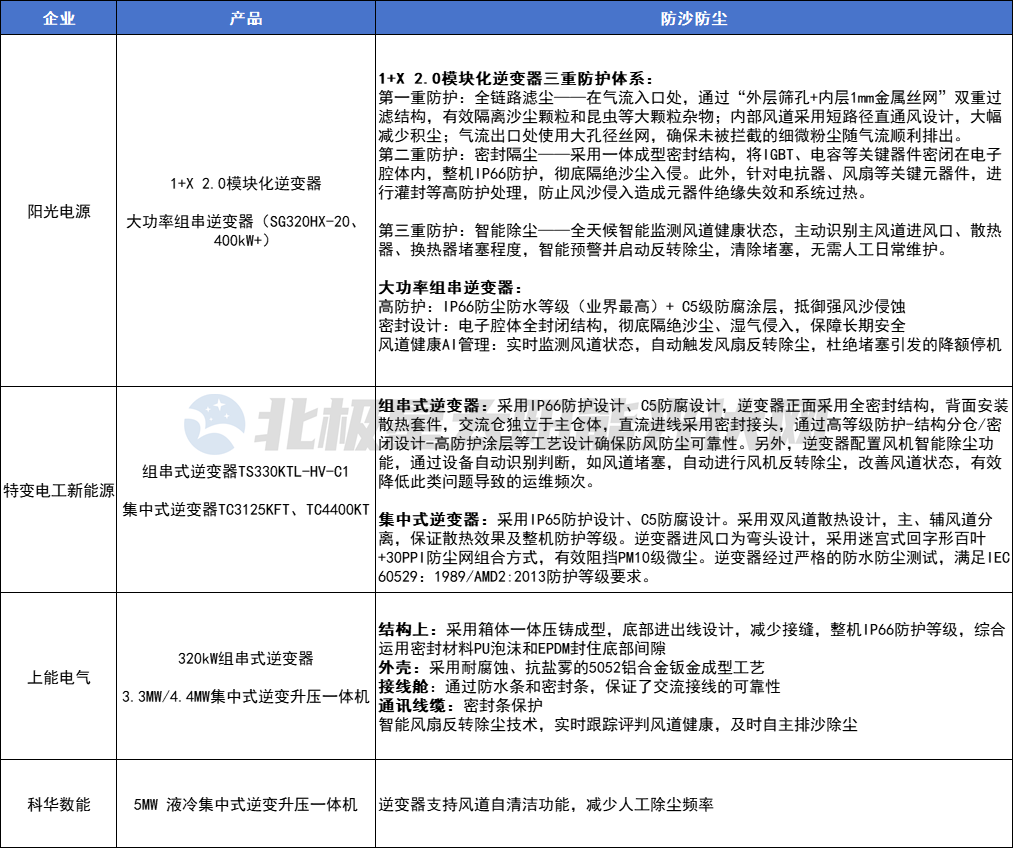Click the bold 结构上： label
The width and height of the screenshot is (1013, 848).
(410, 629)
